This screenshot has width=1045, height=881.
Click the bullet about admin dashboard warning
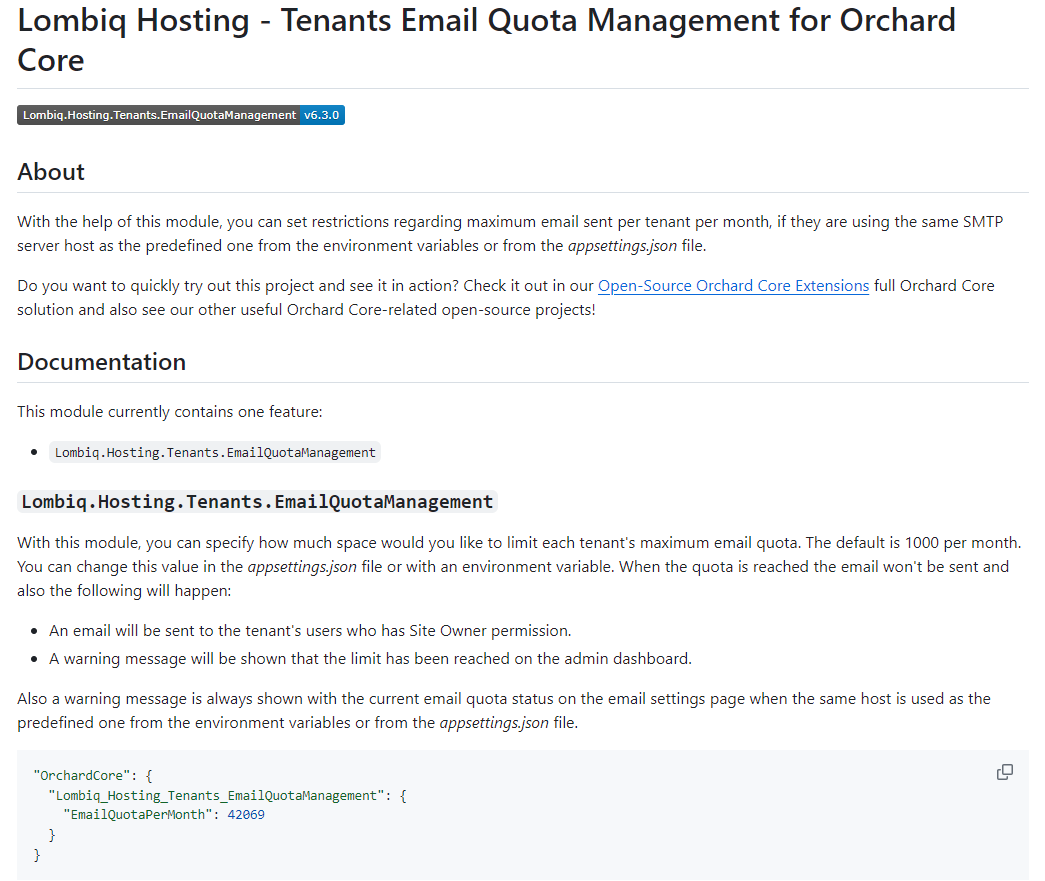pos(371,658)
